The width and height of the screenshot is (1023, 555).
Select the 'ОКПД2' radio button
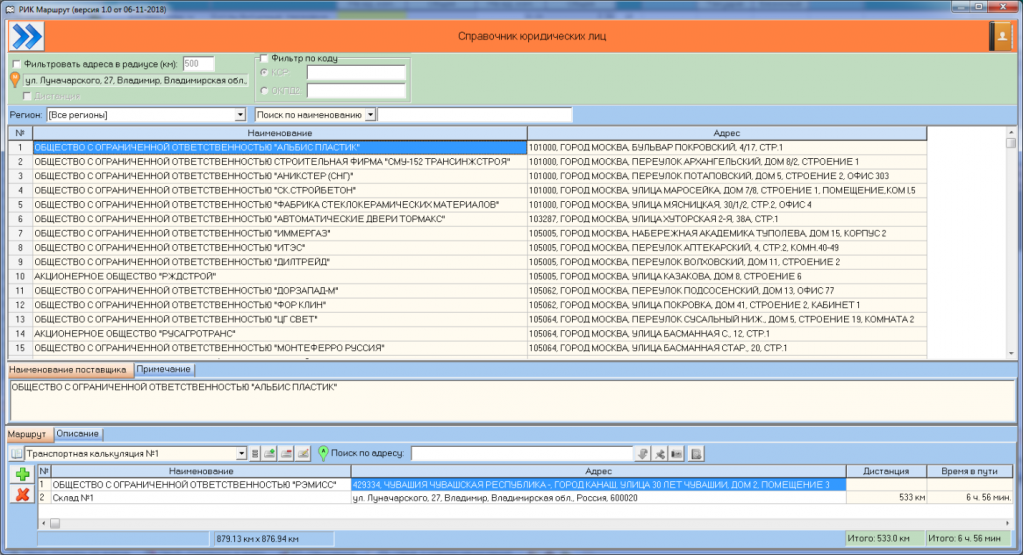pos(264,91)
